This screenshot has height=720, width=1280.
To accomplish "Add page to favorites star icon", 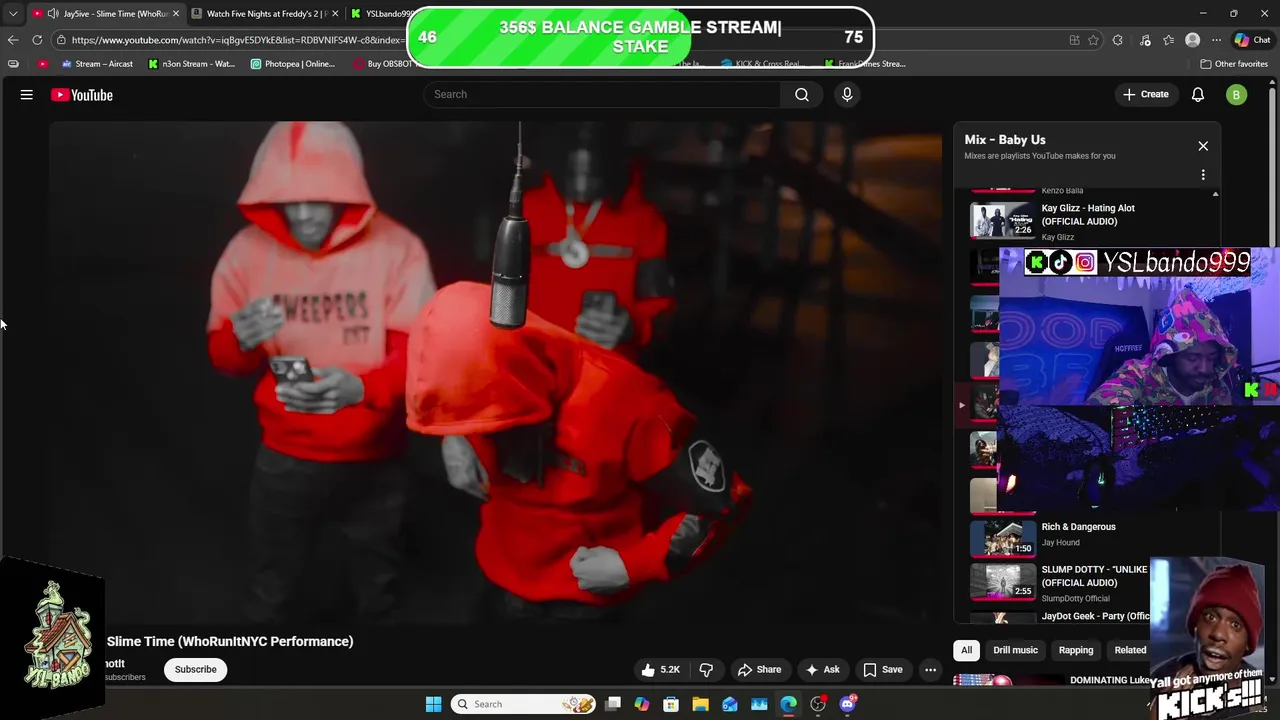I will [x=1094, y=40].
